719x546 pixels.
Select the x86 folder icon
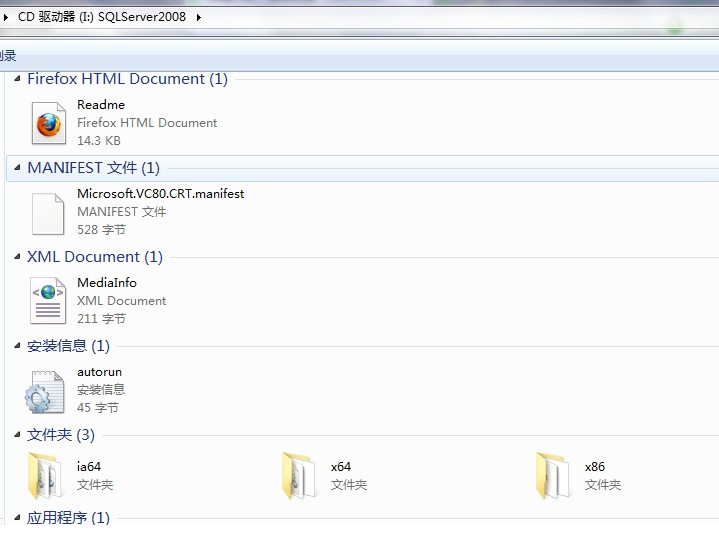click(x=553, y=475)
